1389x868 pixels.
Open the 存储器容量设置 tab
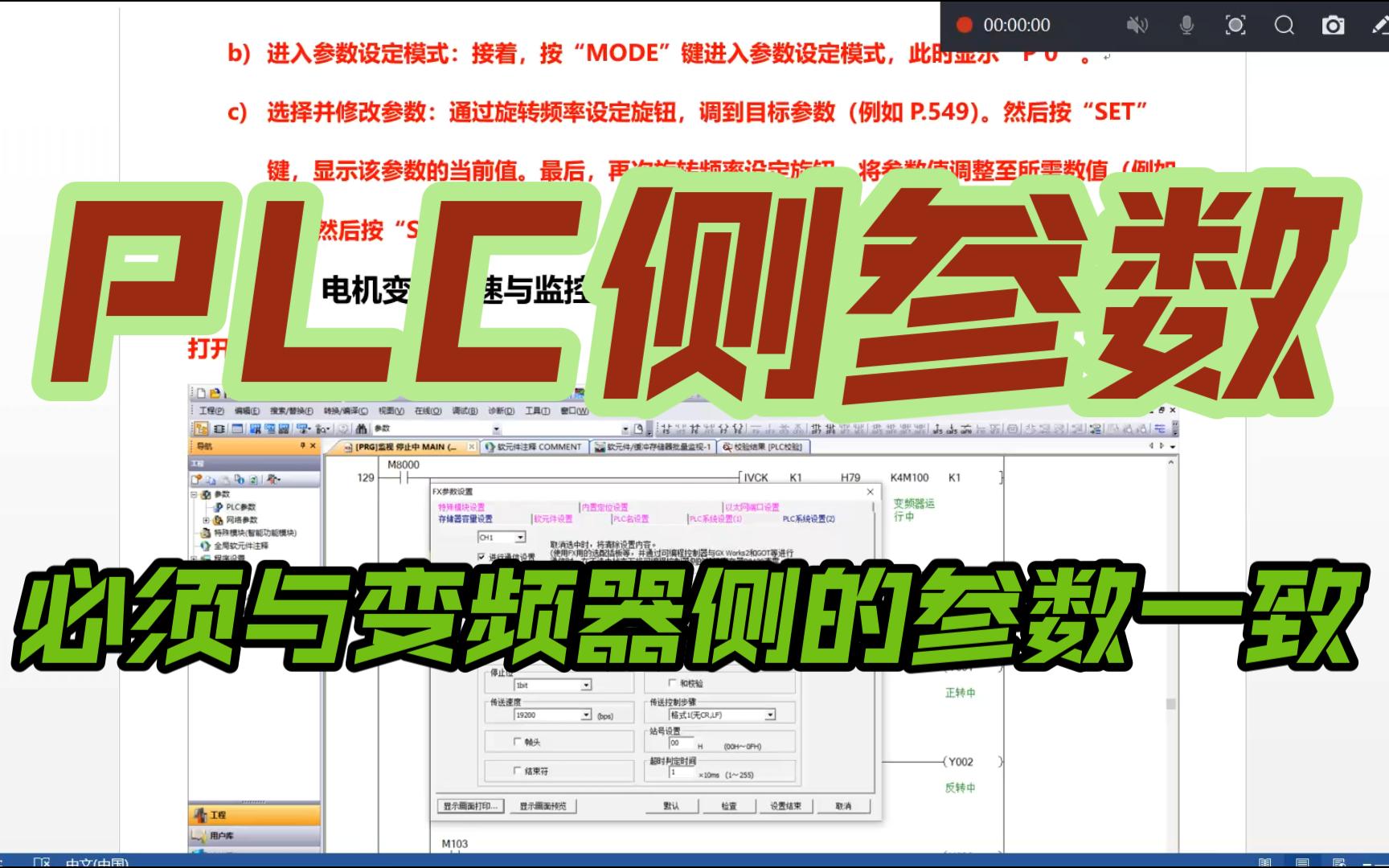[x=465, y=519]
